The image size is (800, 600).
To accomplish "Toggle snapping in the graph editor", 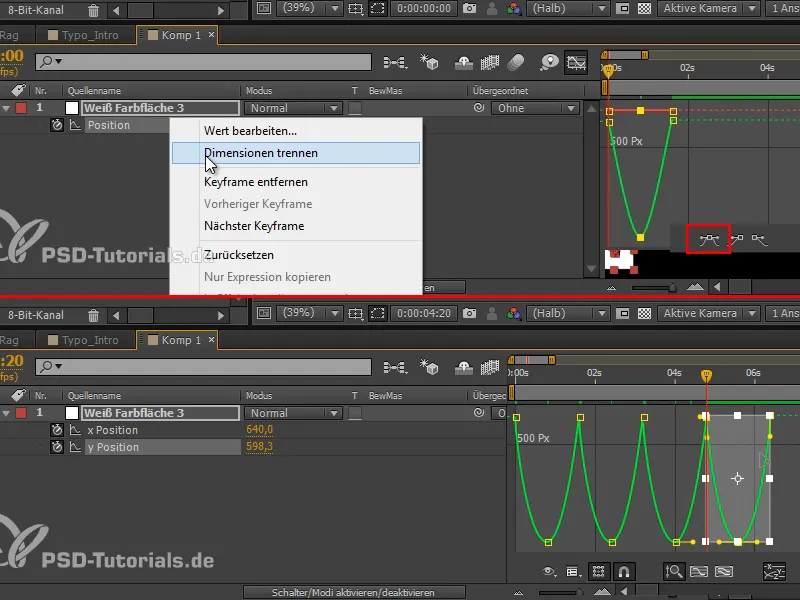I will coord(623,571).
